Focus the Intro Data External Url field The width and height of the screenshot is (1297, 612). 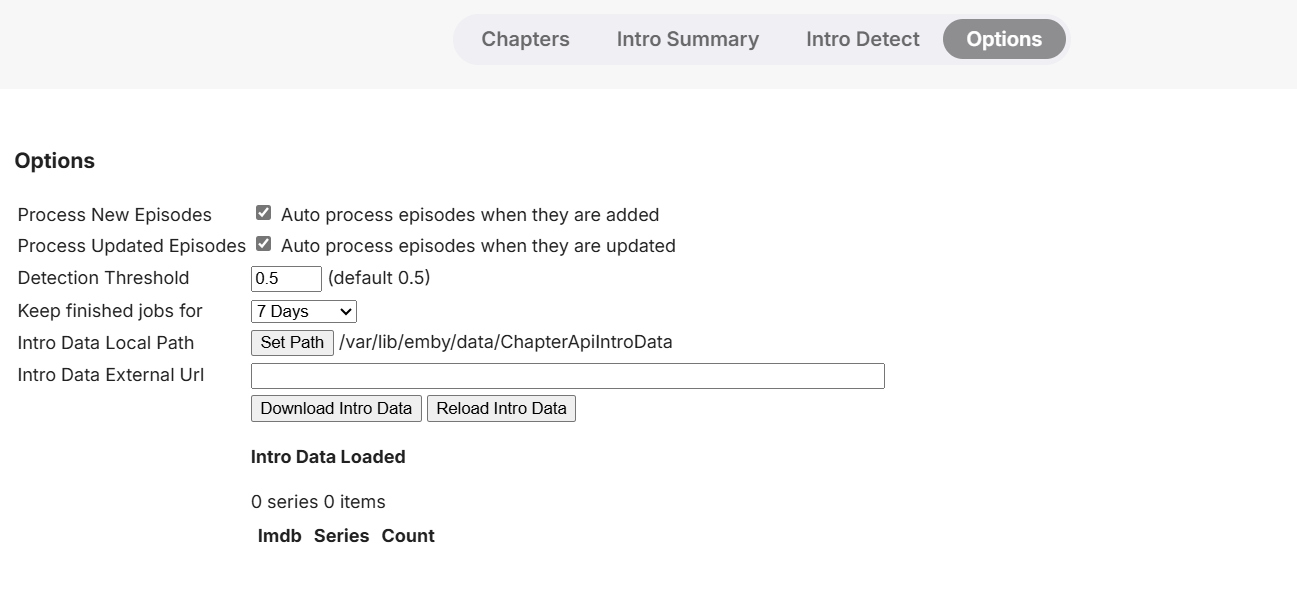pyautogui.click(x=567, y=376)
